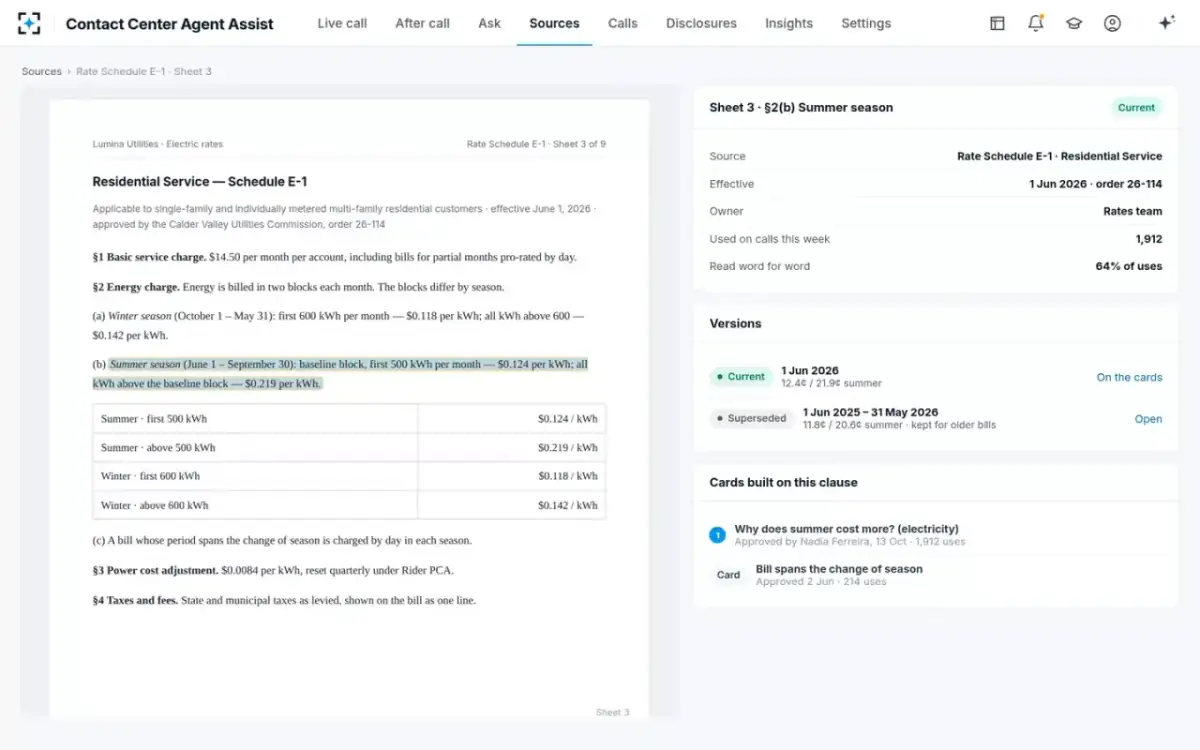Viewport: 1200px width, 750px height.
Task: Click the $0.118 / kWh rate cell
Action: (x=511, y=476)
